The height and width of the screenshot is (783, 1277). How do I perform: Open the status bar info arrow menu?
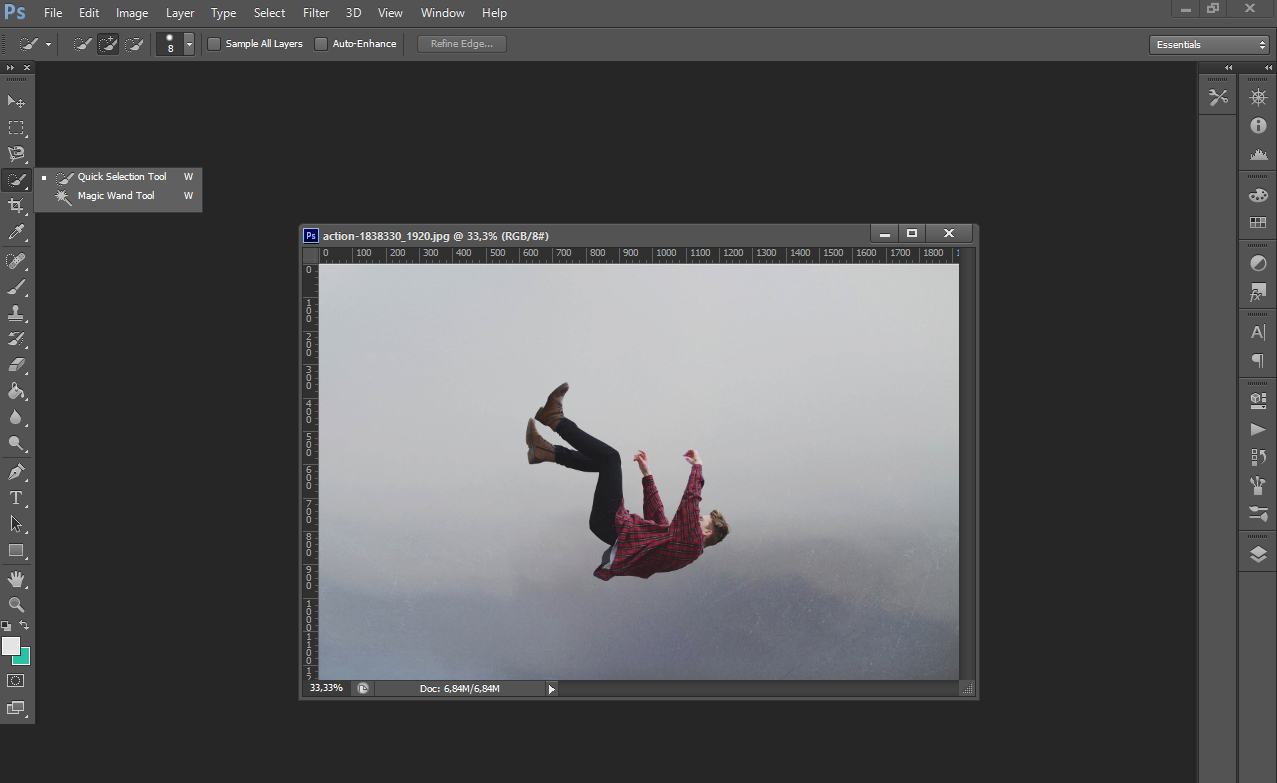pyautogui.click(x=551, y=689)
